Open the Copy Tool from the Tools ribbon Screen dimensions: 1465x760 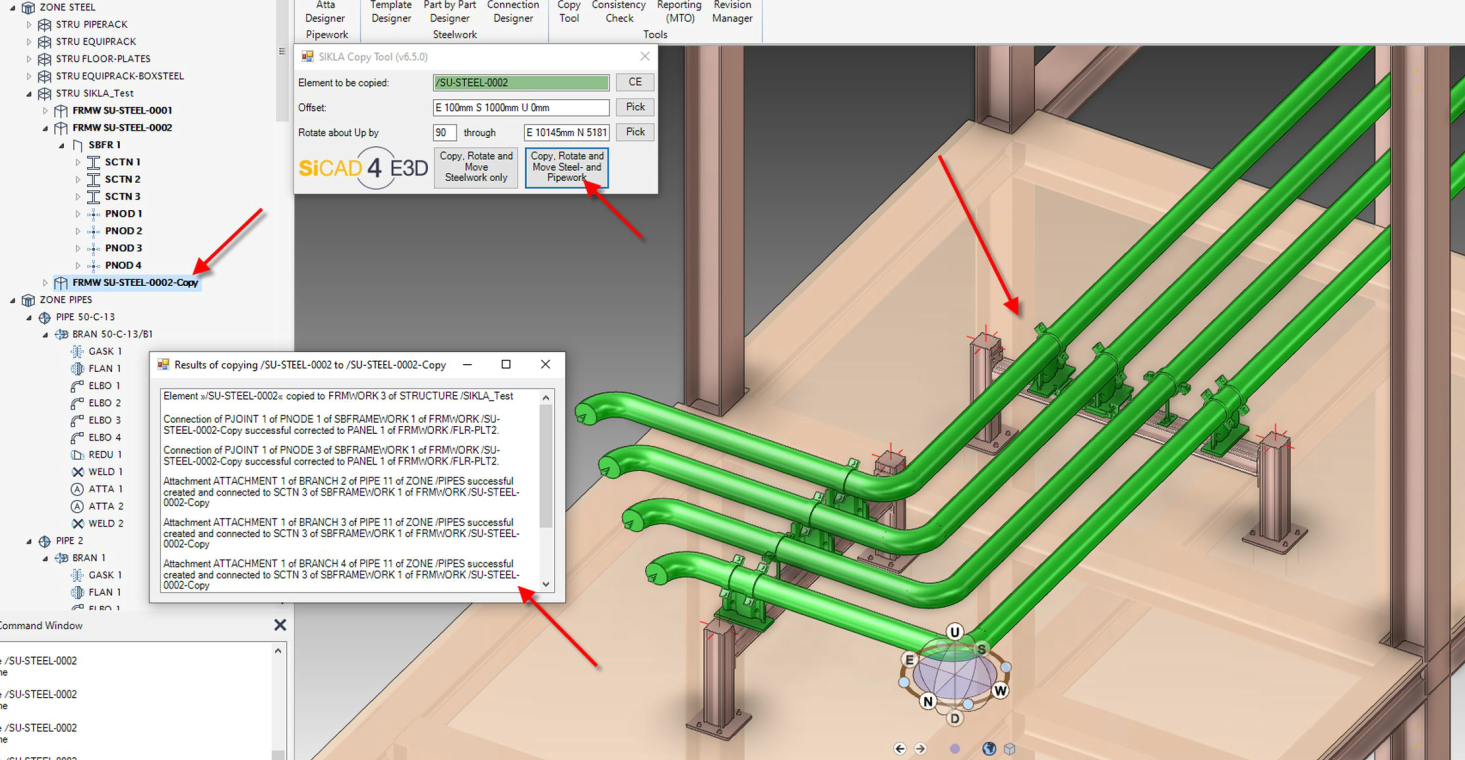tap(568, 12)
